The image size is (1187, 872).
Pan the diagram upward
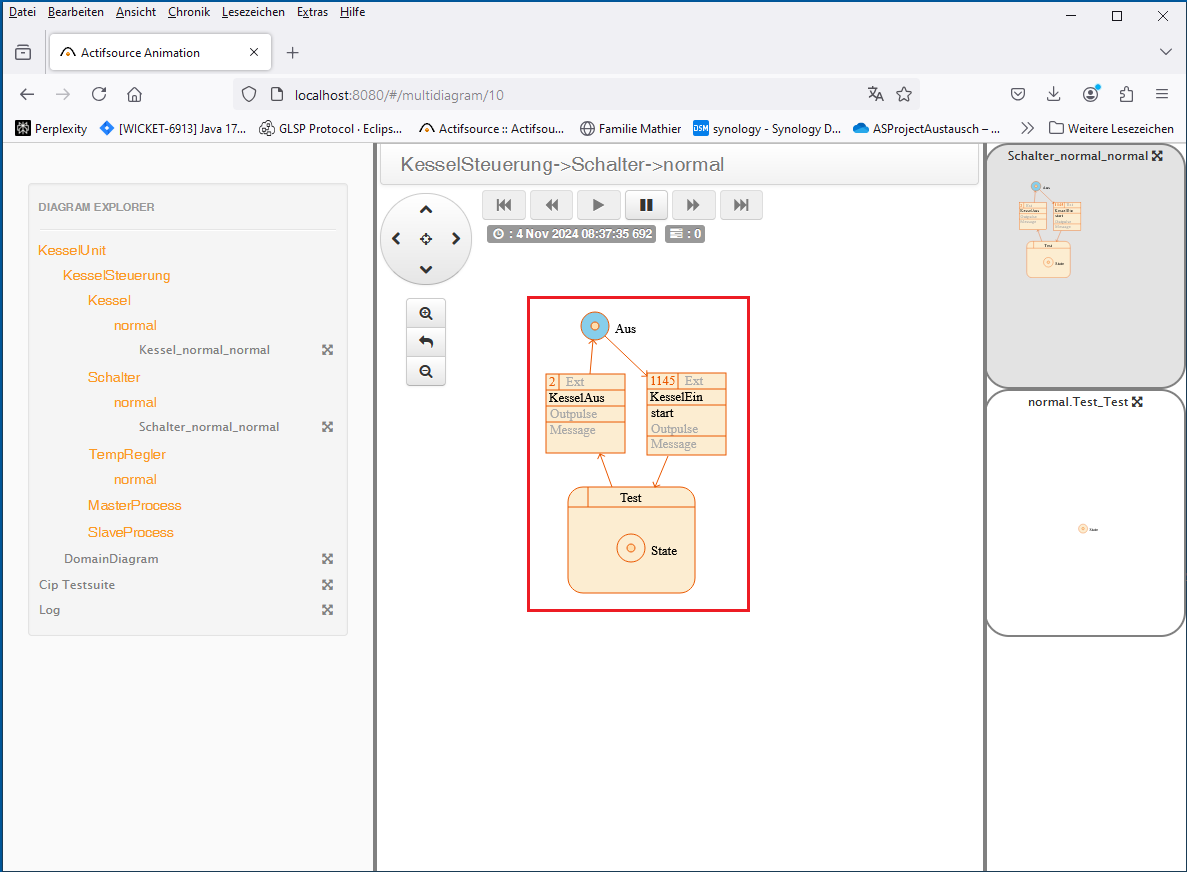point(426,210)
